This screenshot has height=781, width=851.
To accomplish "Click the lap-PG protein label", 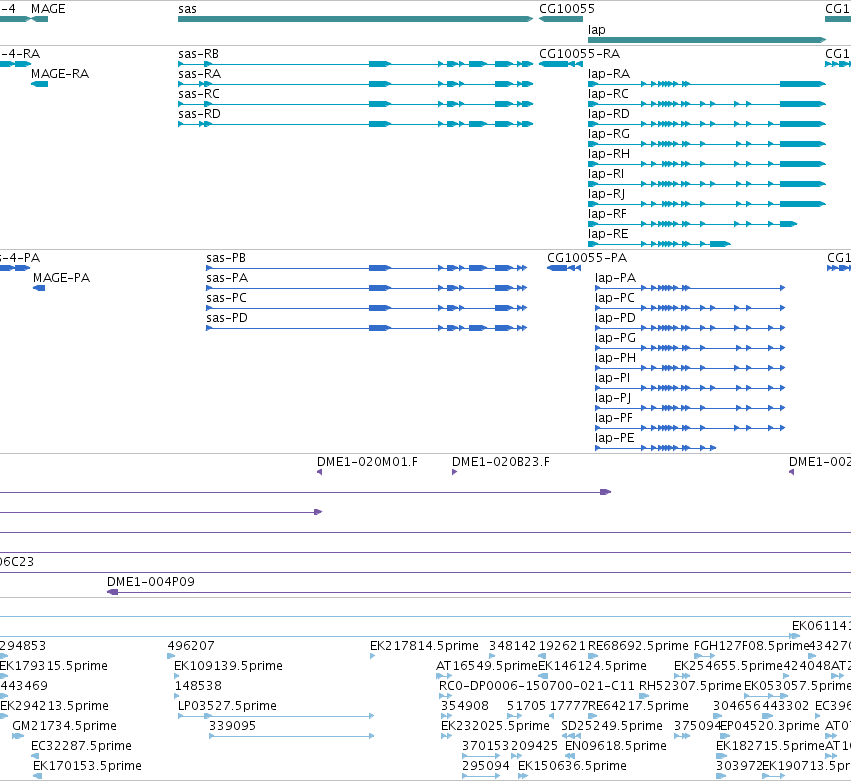I will point(615,338).
